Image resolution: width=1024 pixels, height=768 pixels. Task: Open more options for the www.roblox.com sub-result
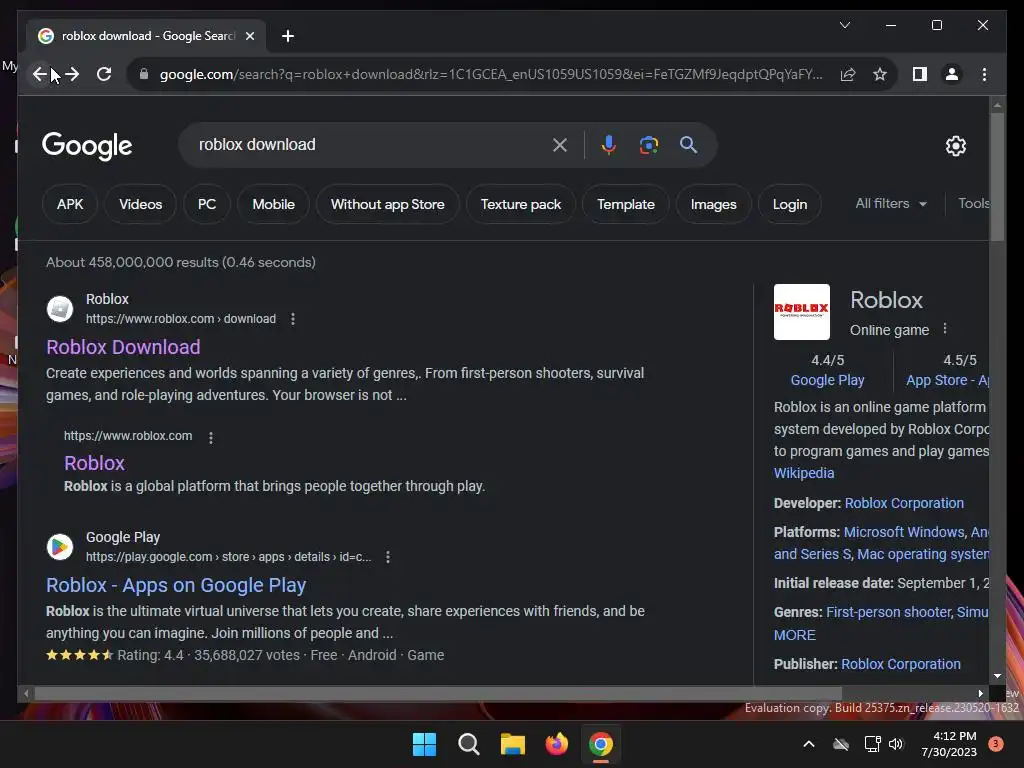coord(210,438)
